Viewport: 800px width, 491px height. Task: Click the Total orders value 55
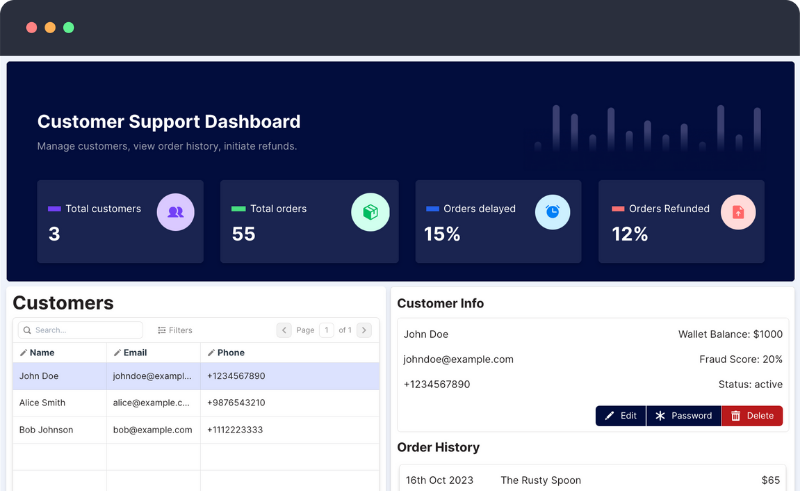243,234
